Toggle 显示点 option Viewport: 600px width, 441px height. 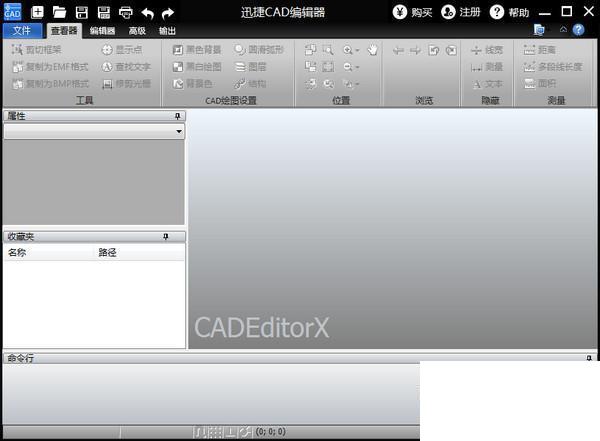coord(122,50)
